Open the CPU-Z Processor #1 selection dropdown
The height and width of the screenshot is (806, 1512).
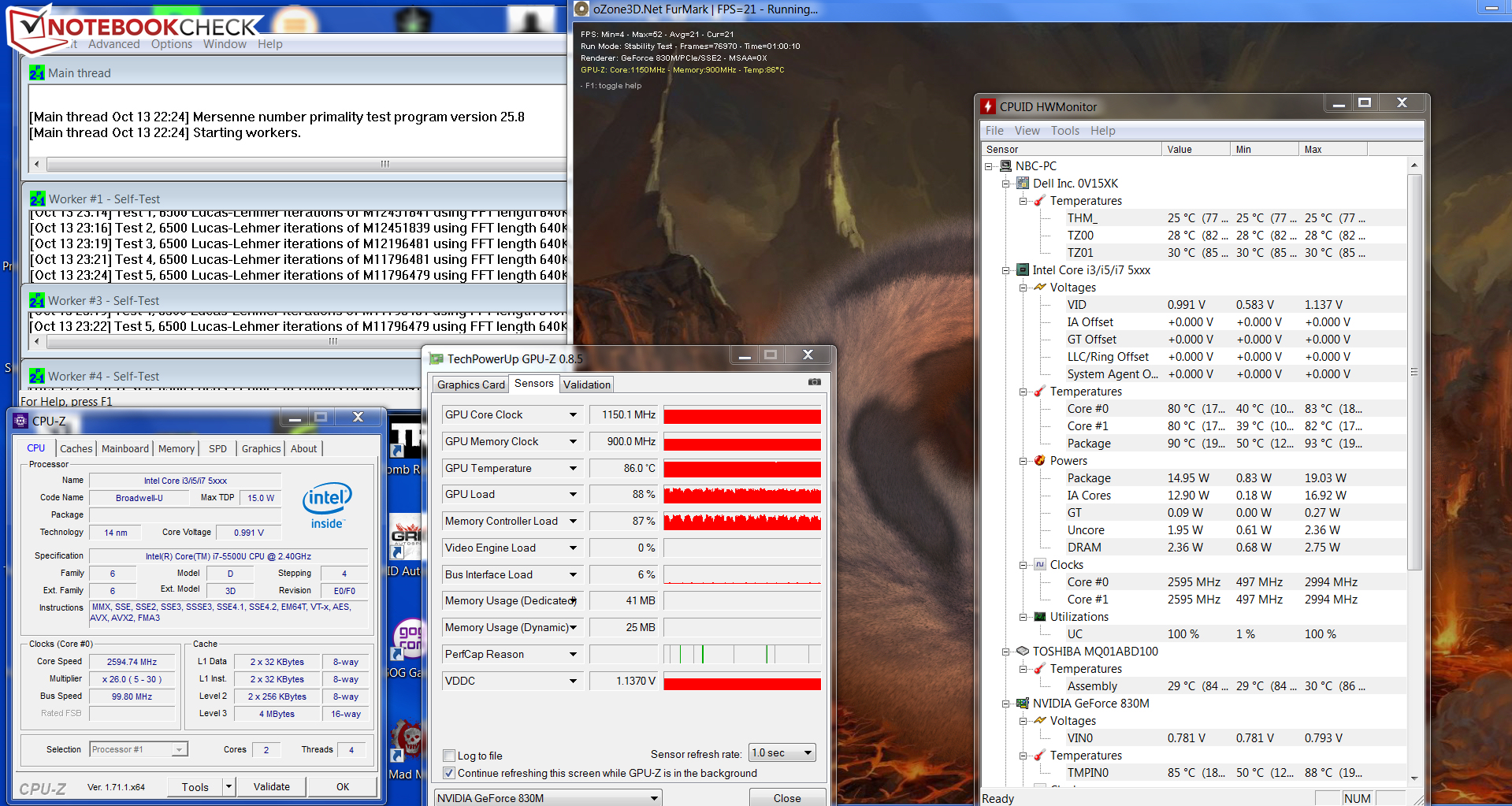click(x=139, y=749)
